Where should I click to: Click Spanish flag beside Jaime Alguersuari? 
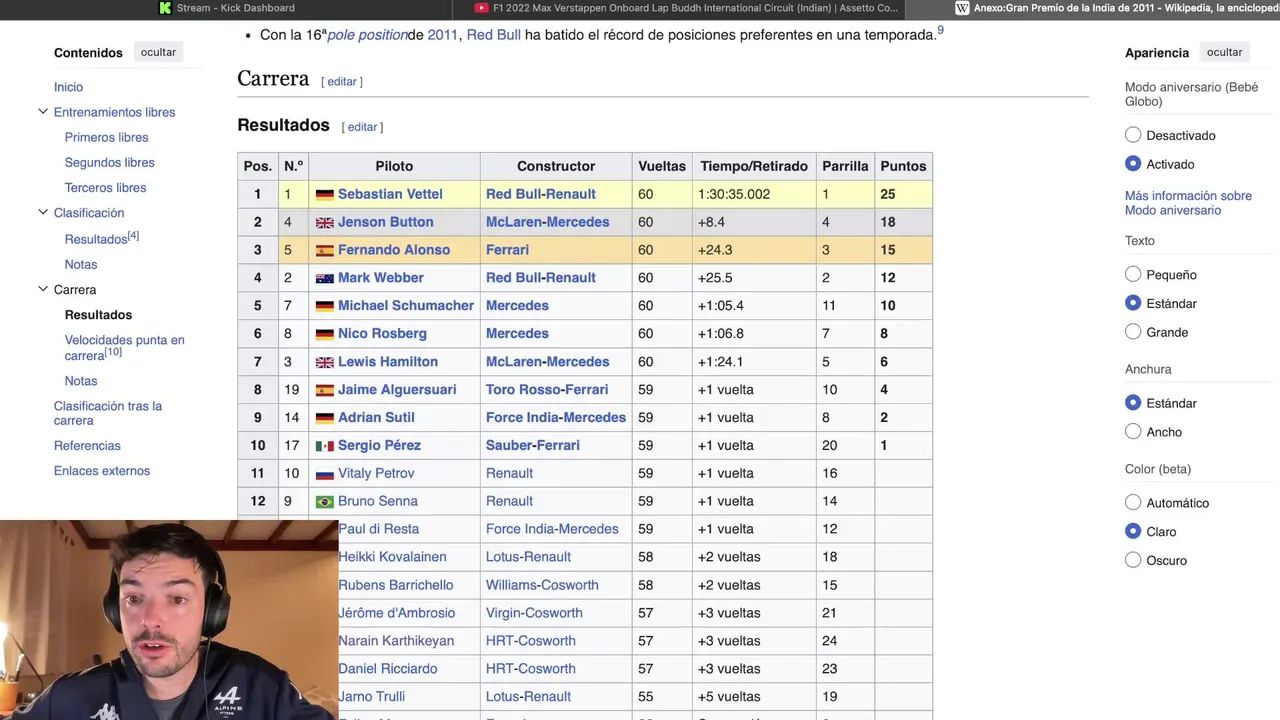click(x=324, y=390)
